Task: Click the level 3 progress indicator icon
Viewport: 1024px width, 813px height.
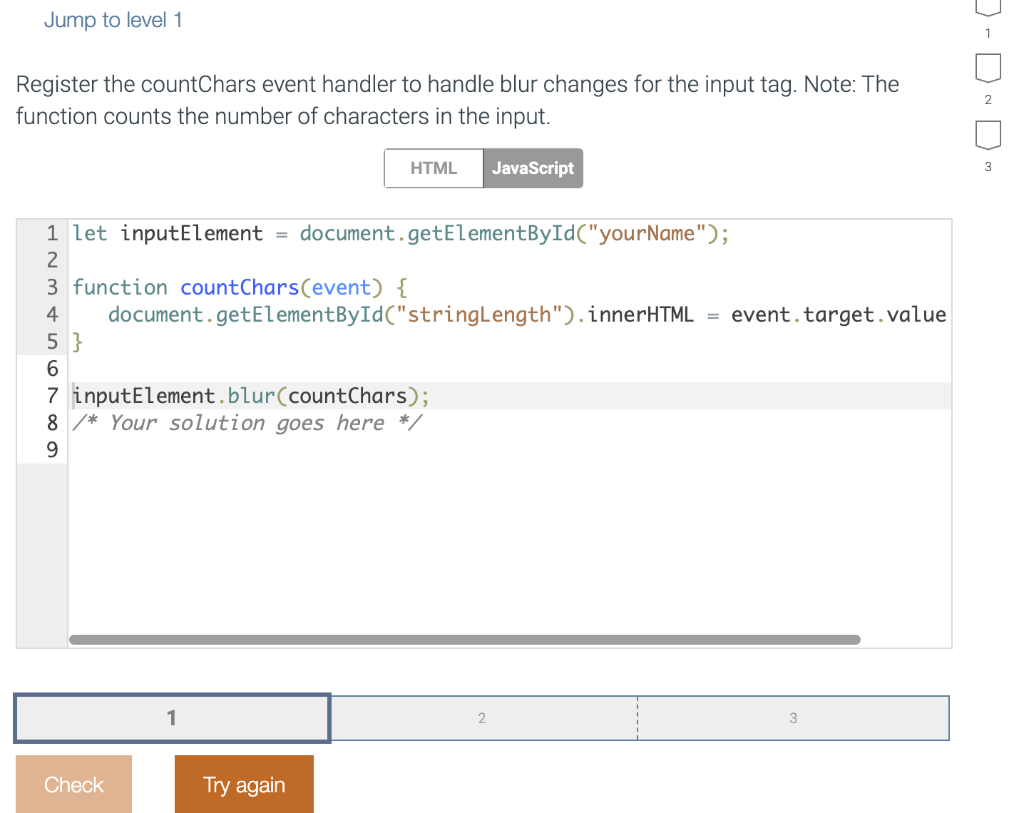Action: [x=987, y=135]
